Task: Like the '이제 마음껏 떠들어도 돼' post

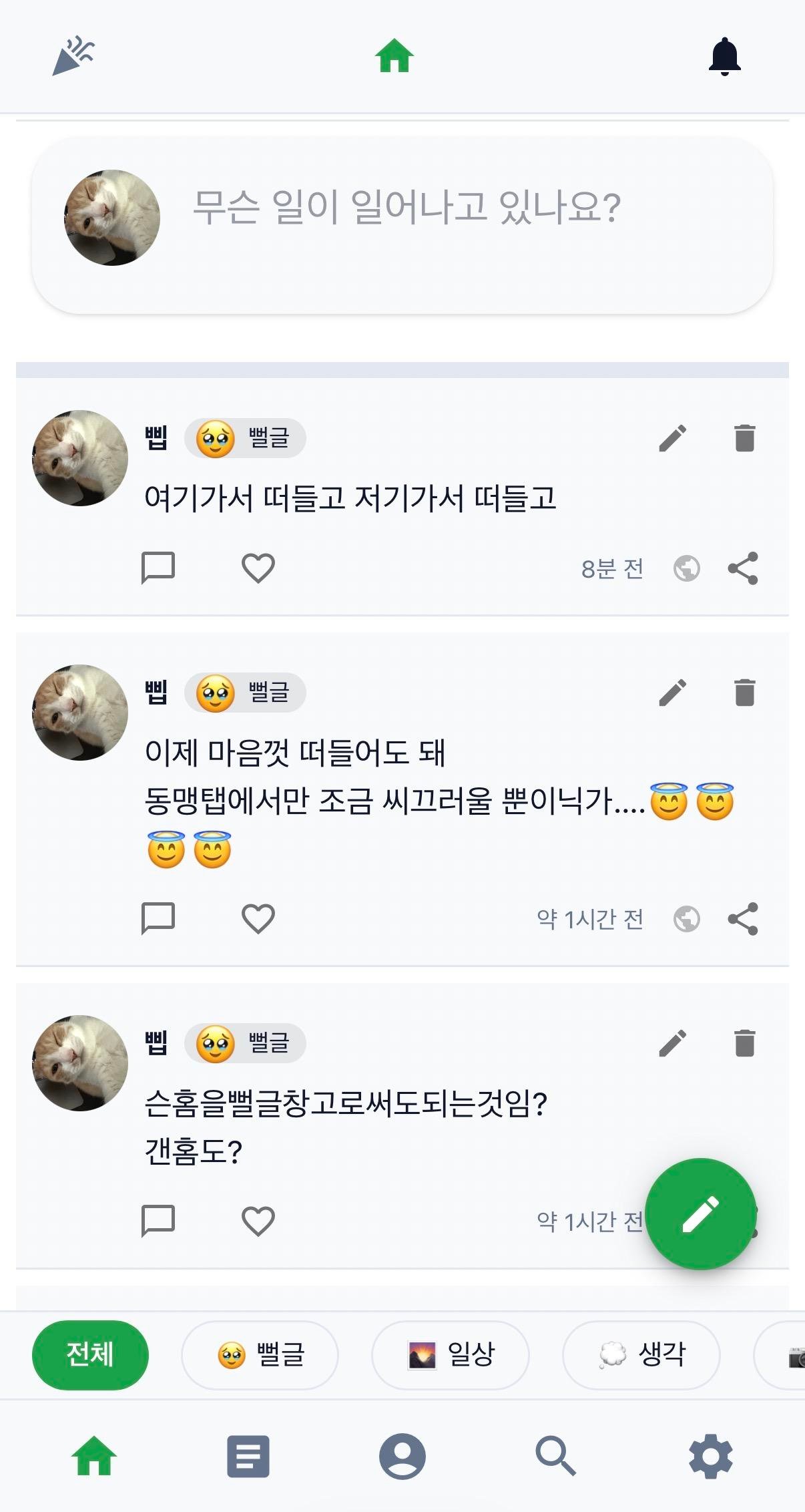Action: click(x=258, y=918)
